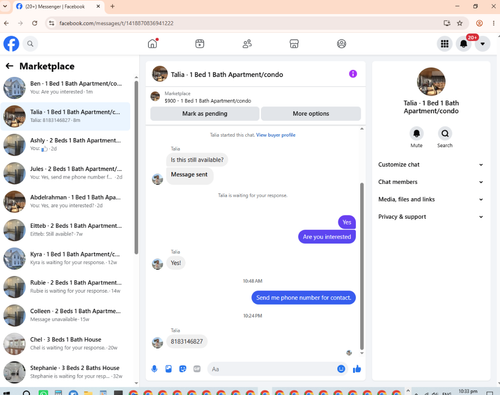This screenshot has width=500, height=395.
Task: Open Stephanie 3 Beds 2 Baths House chat
Action: 65,372
